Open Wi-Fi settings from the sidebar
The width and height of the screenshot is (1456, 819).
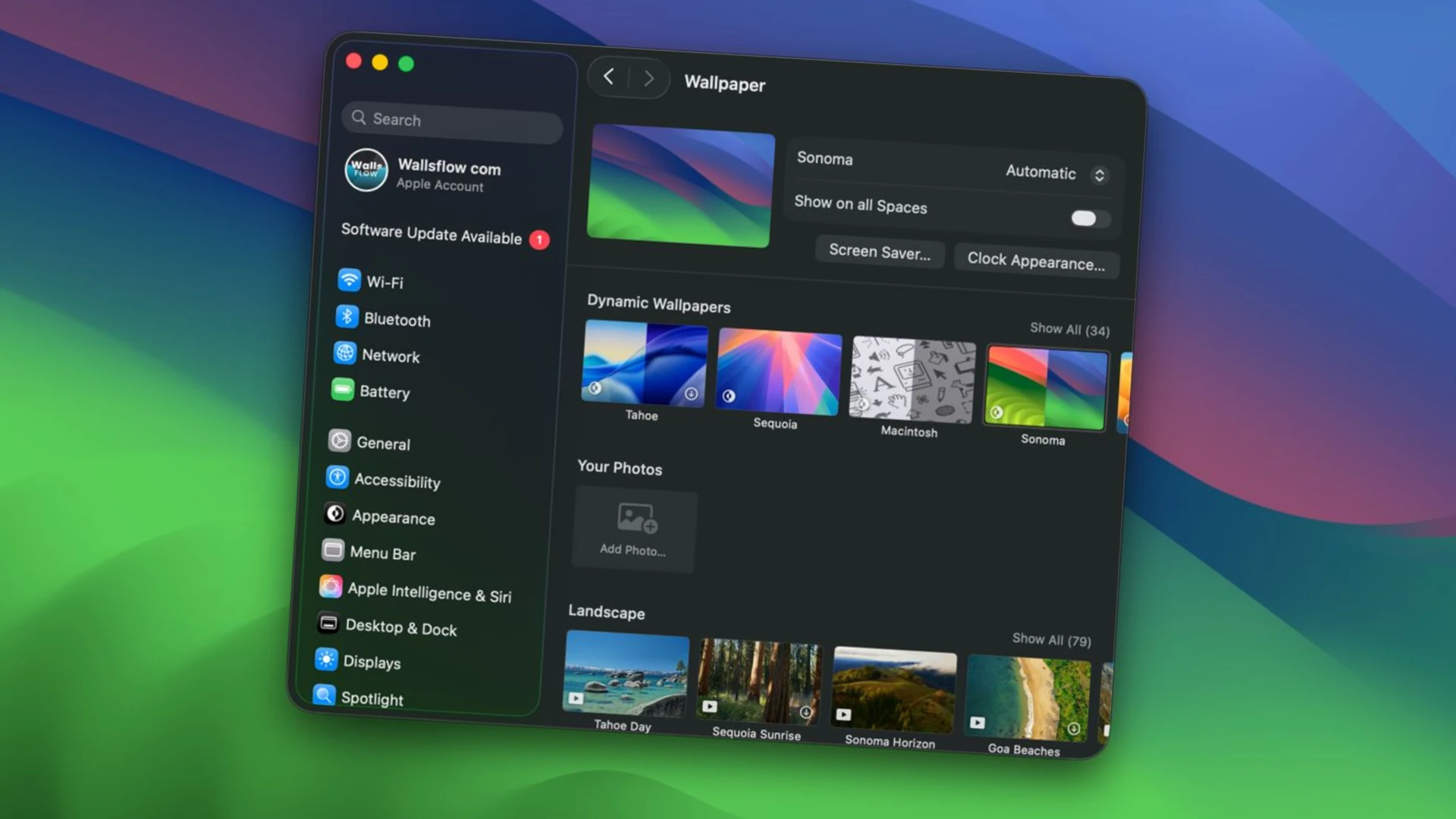coord(386,281)
